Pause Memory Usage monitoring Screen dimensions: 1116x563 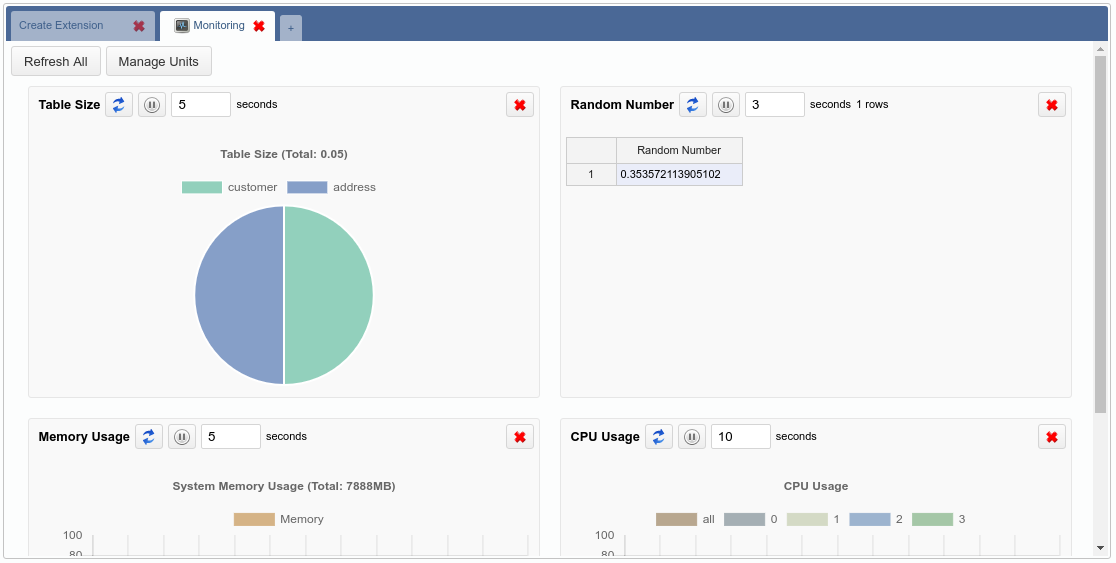(182, 437)
